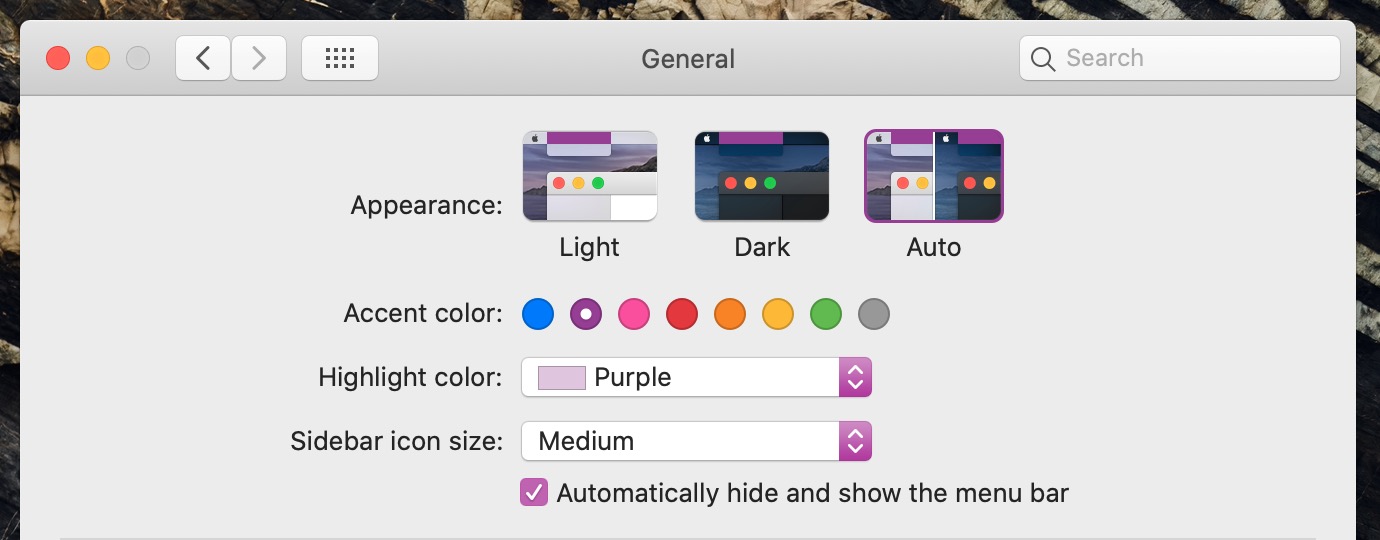Image resolution: width=1380 pixels, height=540 pixels.
Task: Pick the yellow accent color
Action: pyautogui.click(x=778, y=315)
